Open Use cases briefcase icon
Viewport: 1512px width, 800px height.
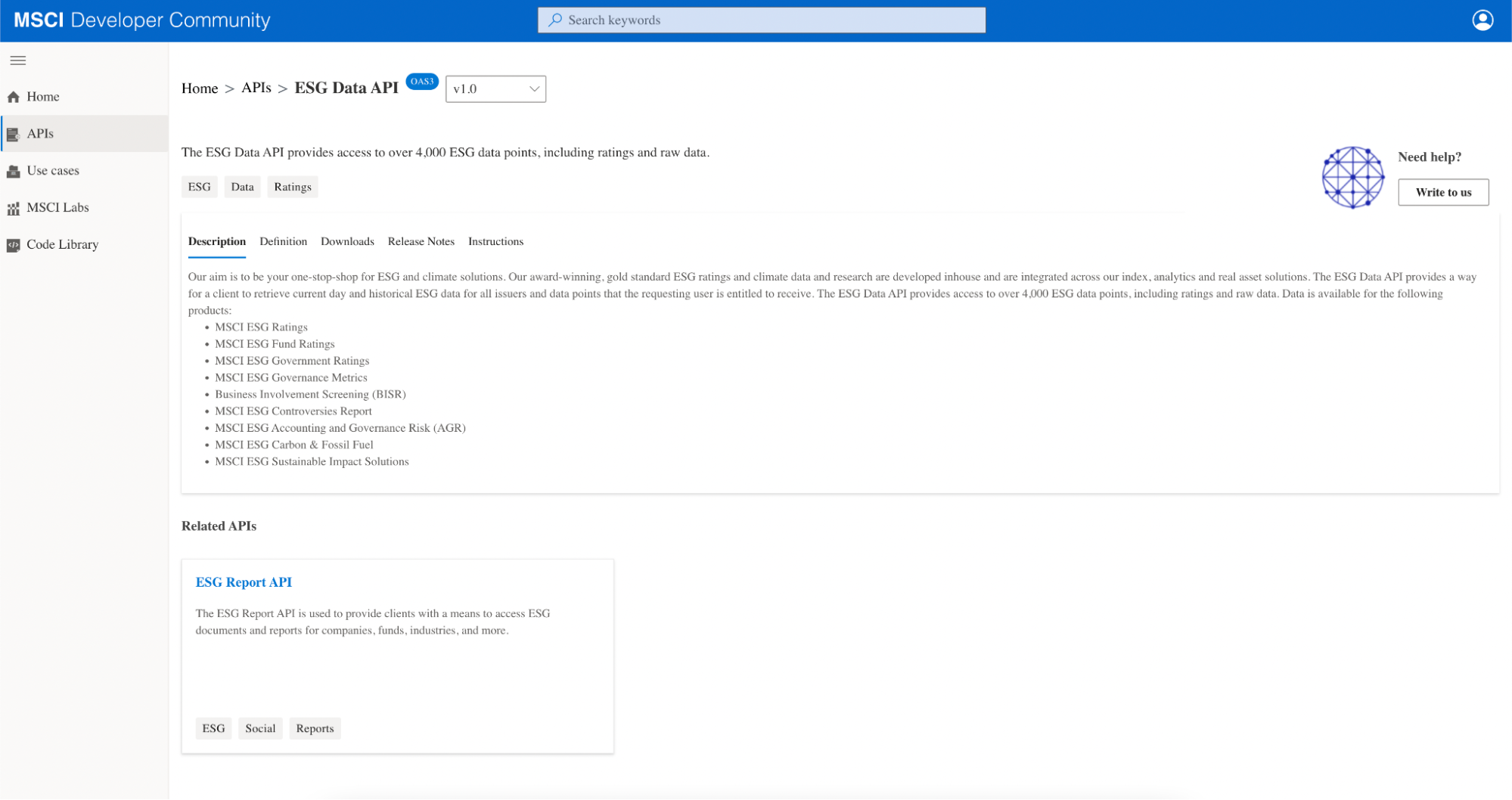tap(14, 172)
